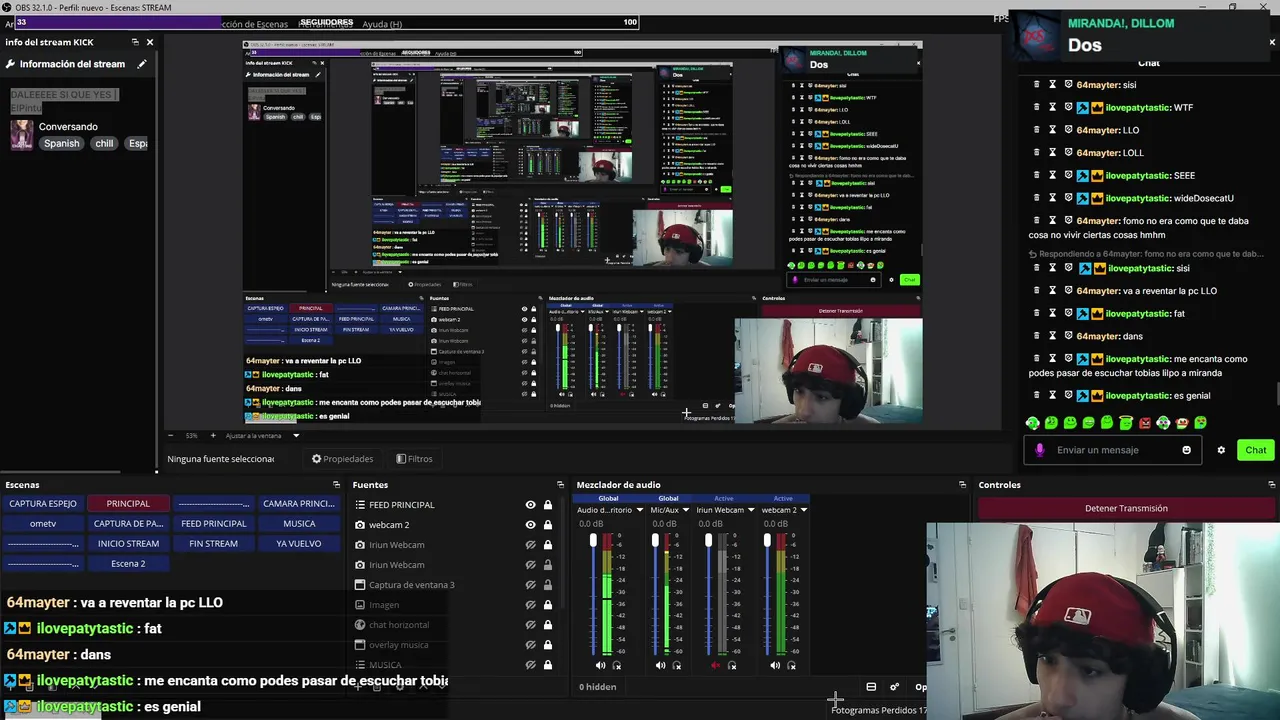Delete the '64mayter: sisi' chat message
The height and width of the screenshot is (720, 1280).
1036,85
